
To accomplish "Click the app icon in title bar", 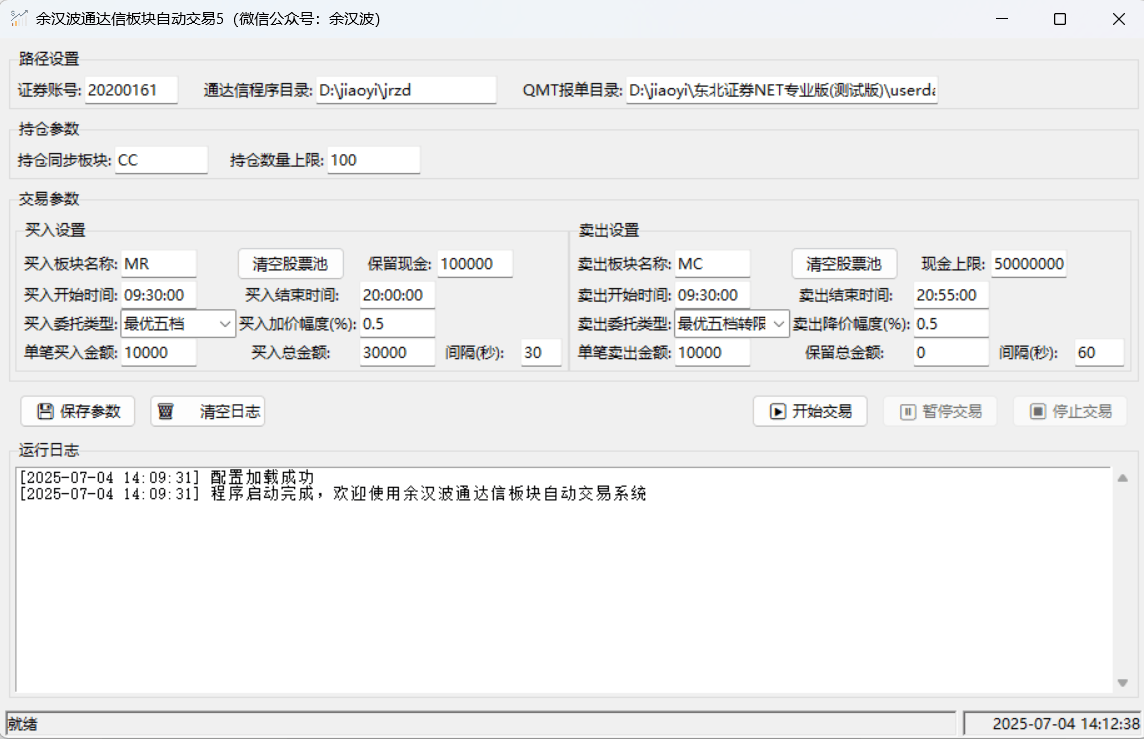I will tap(18, 18).
